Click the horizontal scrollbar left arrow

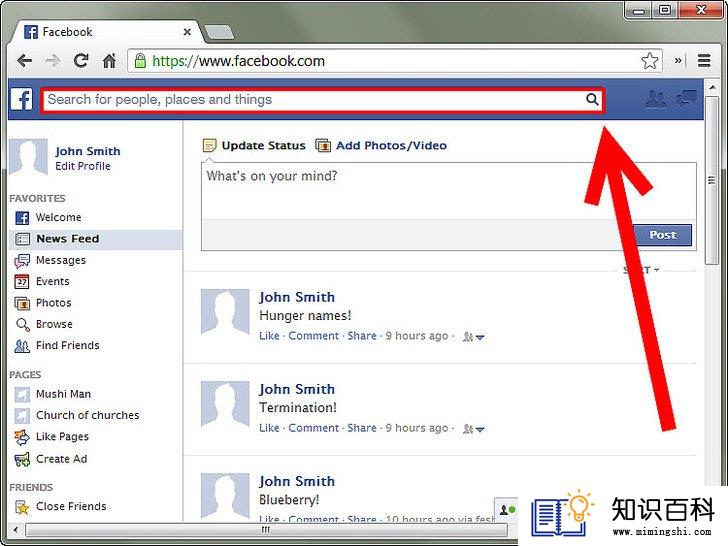[x=16, y=529]
